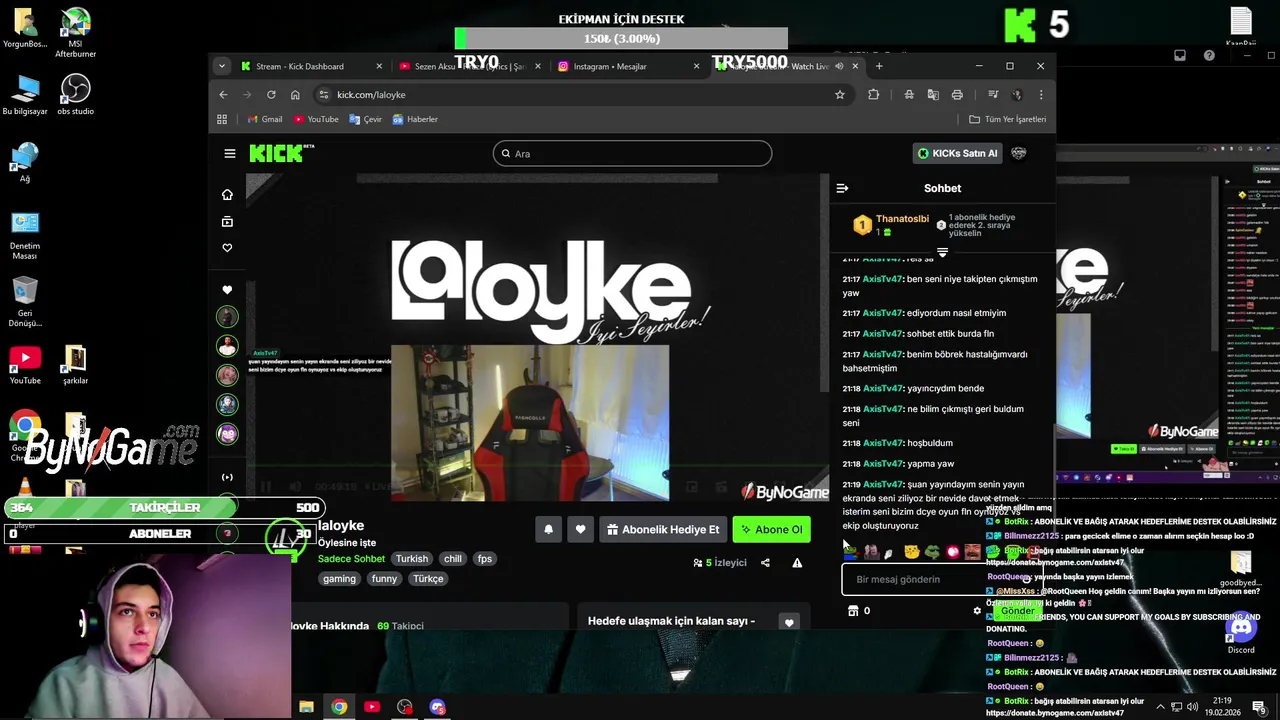Image resolution: width=1280 pixels, height=720 pixels.
Task: Expand the leaderboard chevron below Thanatoslbi
Action: pos(942,252)
